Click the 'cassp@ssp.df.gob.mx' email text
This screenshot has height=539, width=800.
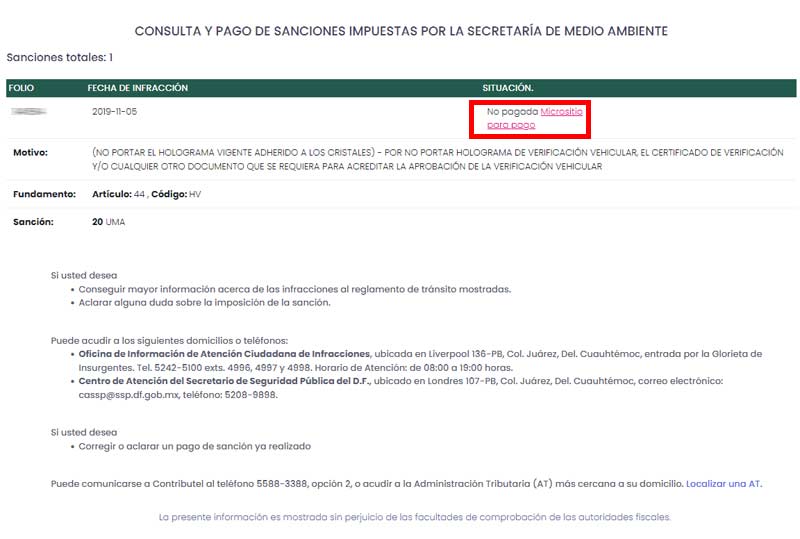(129, 395)
